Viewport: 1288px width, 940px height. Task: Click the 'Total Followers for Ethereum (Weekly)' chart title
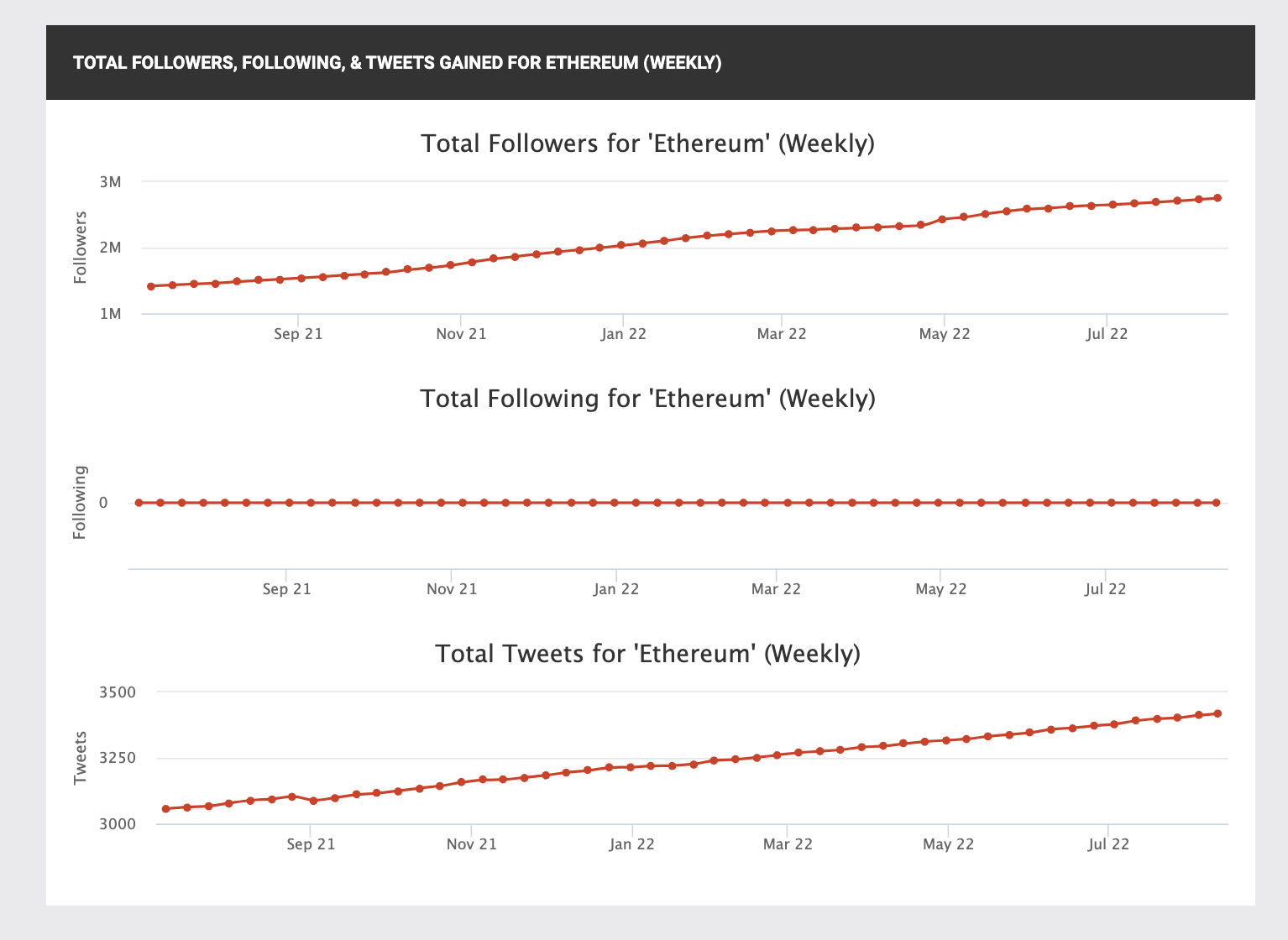647,144
